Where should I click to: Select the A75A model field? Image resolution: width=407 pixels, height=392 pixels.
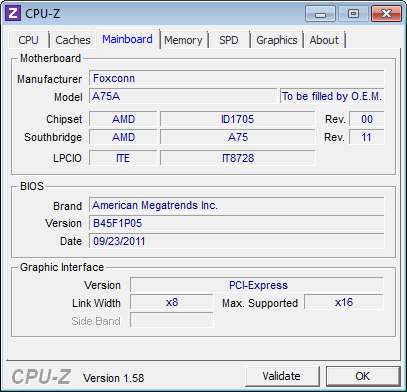click(183, 96)
